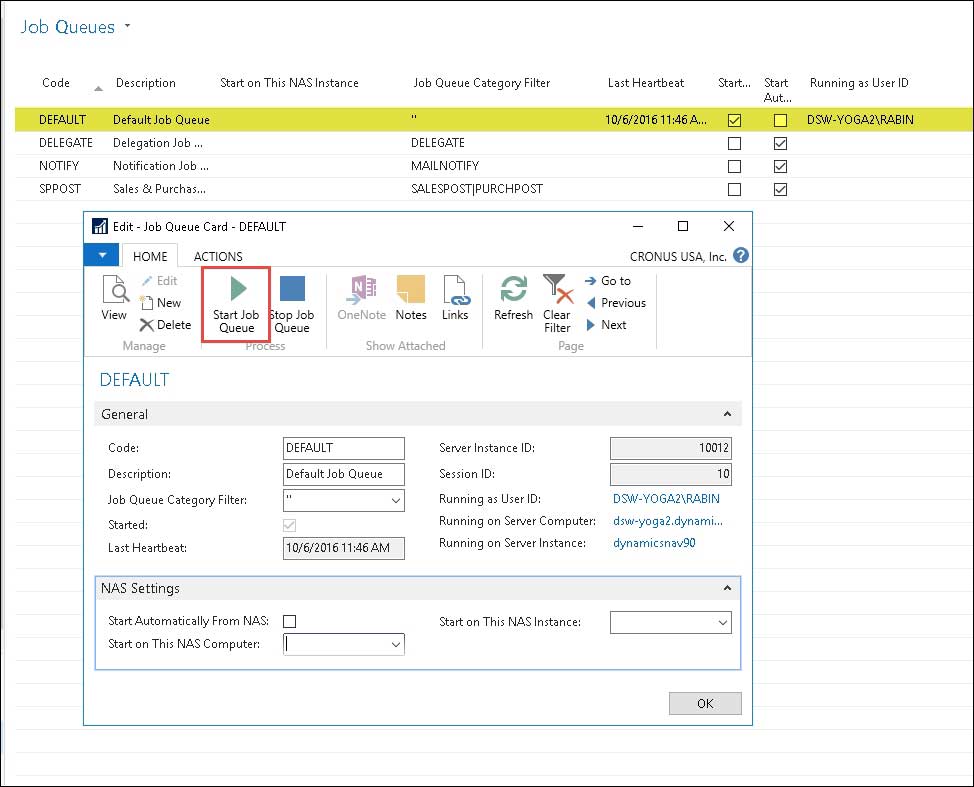The height and width of the screenshot is (787, 974).
Task: Click the View icon in Manage group
Action: point(114,290)
